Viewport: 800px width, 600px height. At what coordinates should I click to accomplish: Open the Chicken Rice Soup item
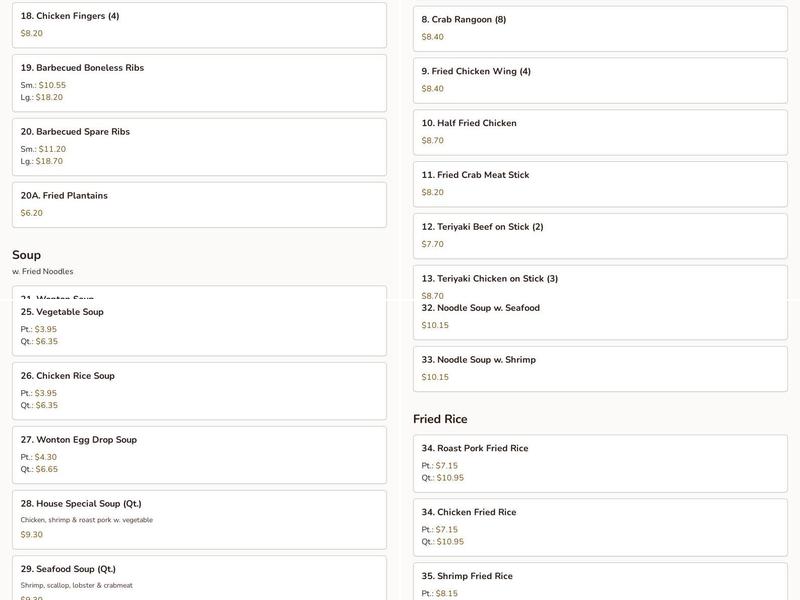[199, 391]
